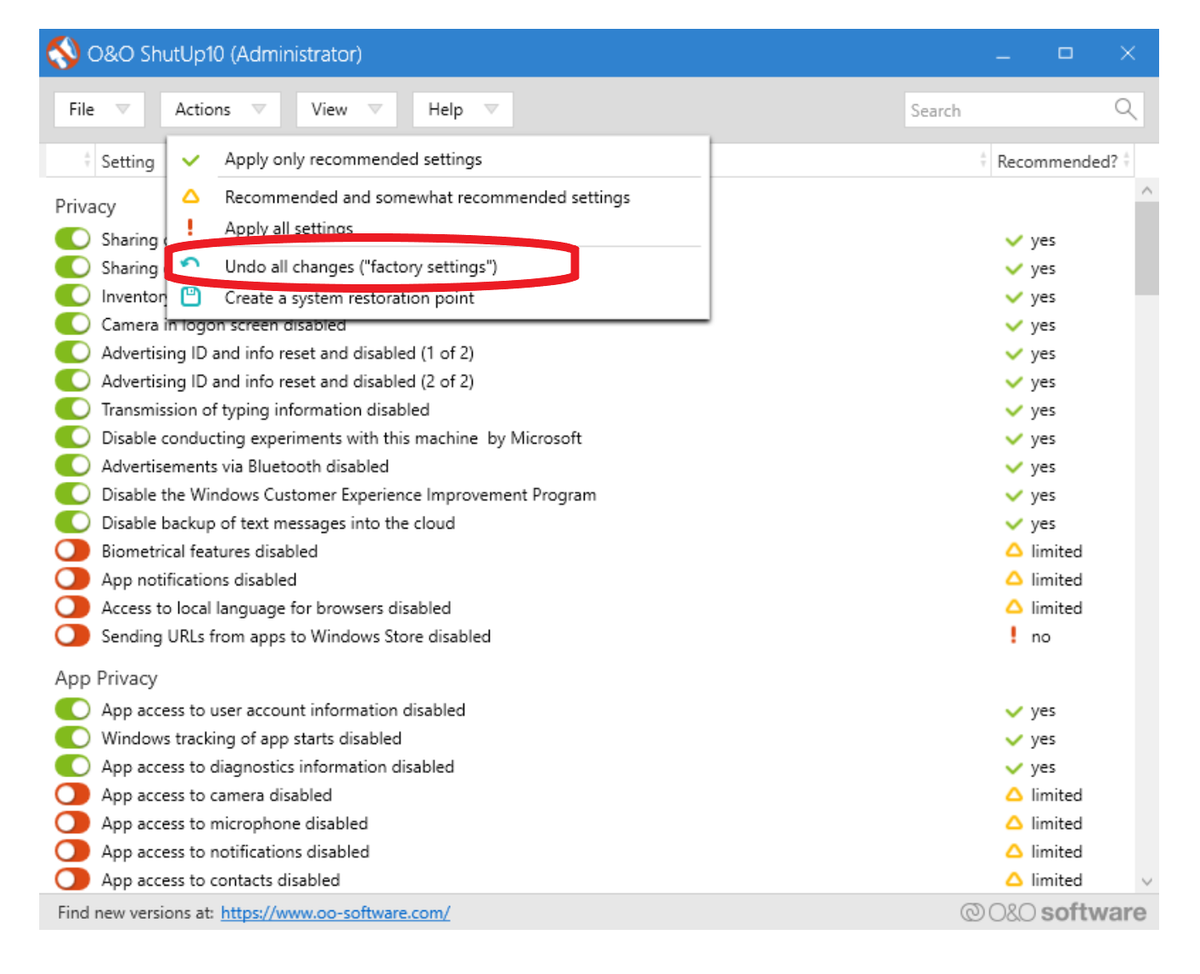
Task: Click 'limited' in the Biometrical features row
Action: tap(1057, 551)
